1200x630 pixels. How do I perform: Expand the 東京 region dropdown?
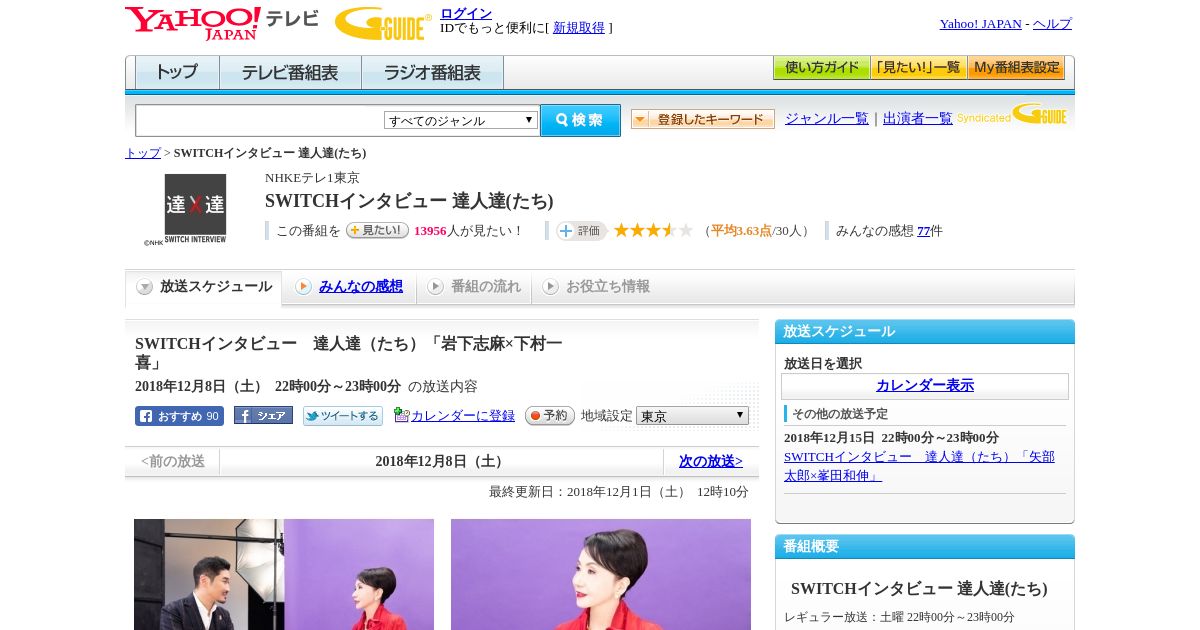click(692, 415)
